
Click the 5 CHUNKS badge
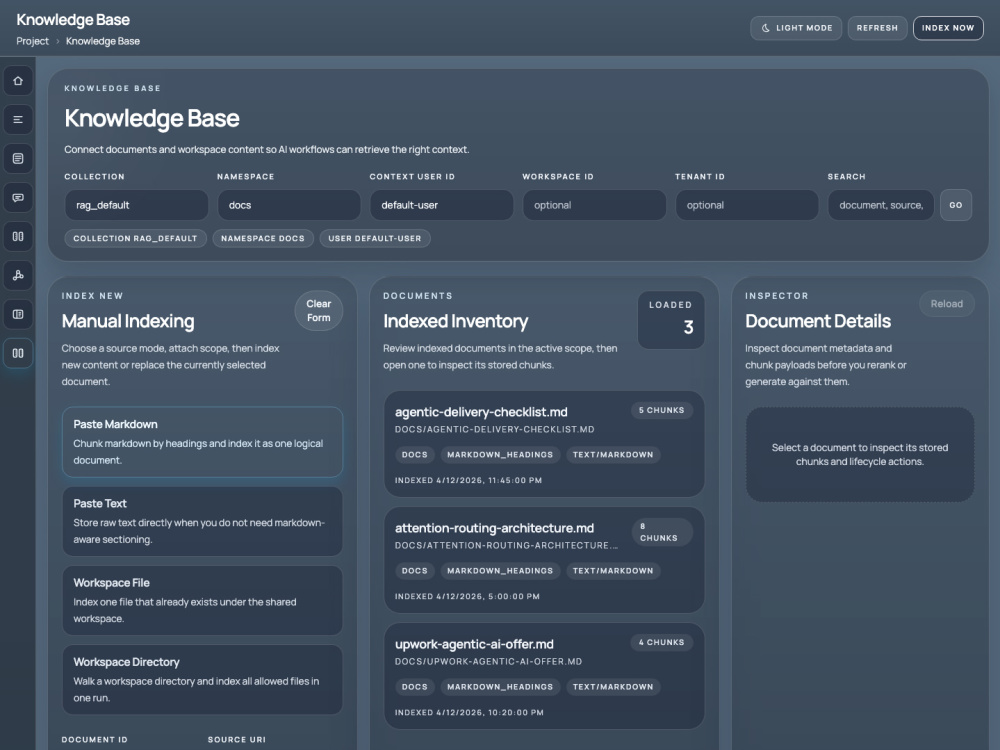[x=661, y=410]
